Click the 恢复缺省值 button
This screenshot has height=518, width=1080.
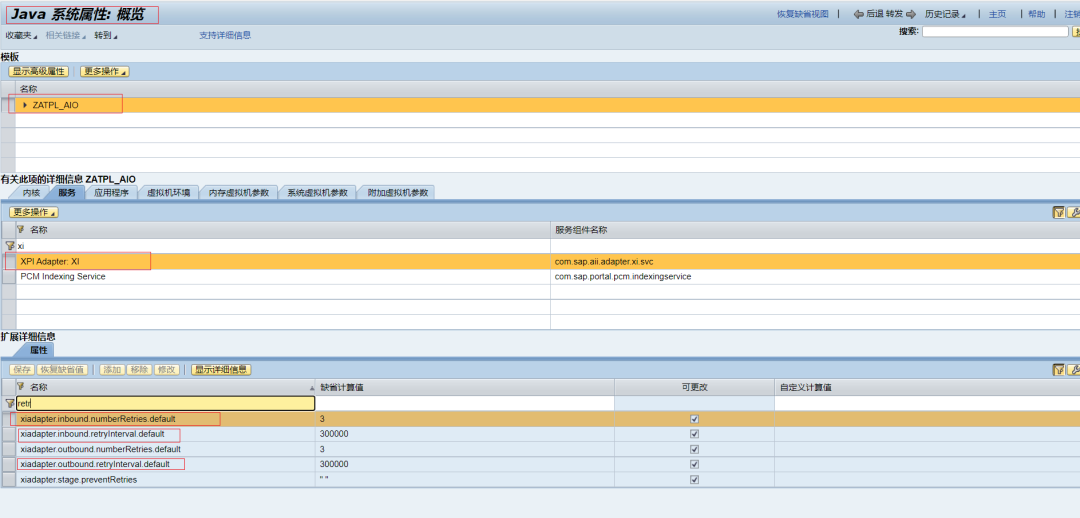click(x=62, y=370)
